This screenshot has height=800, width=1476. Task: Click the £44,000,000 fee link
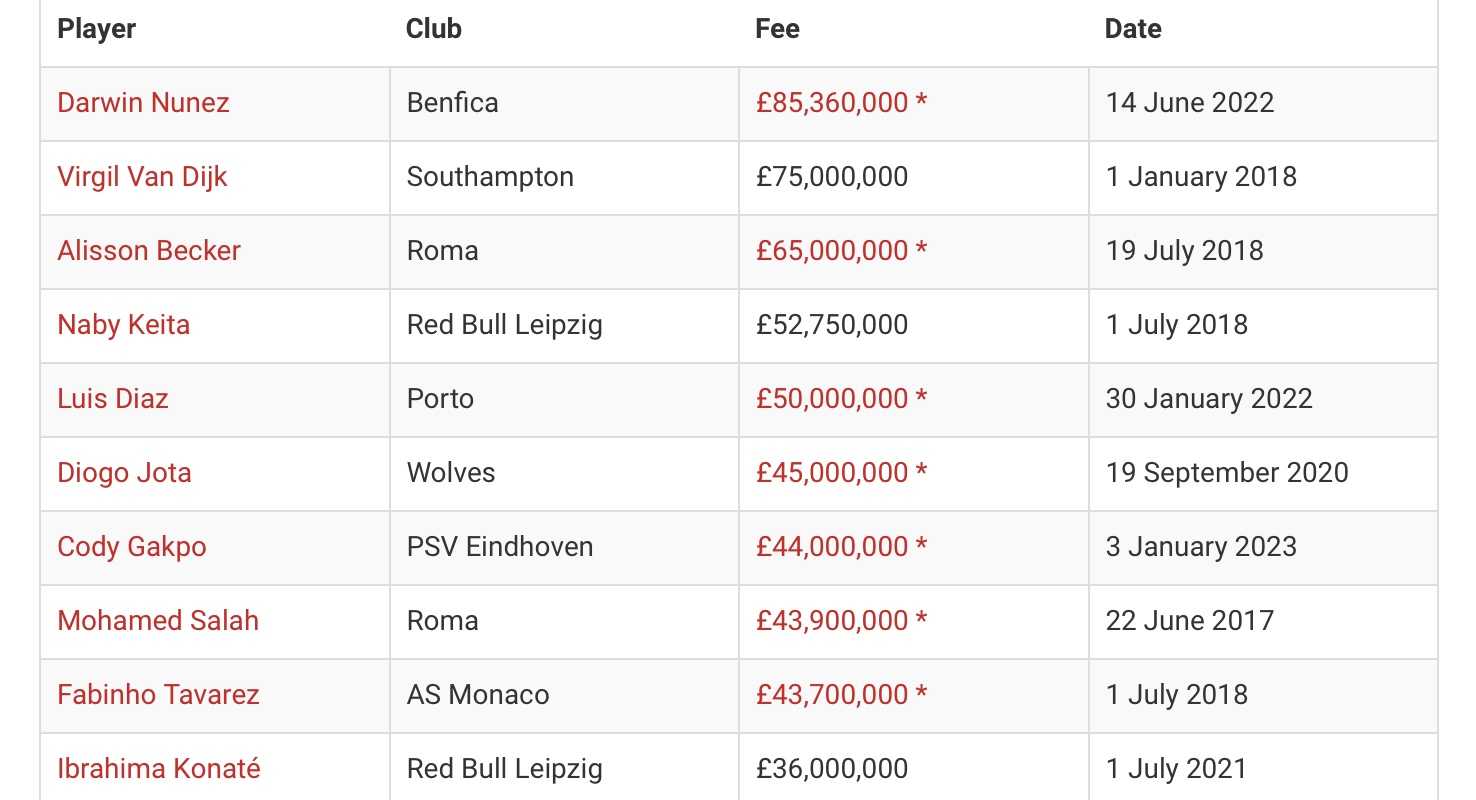(842, 547)
